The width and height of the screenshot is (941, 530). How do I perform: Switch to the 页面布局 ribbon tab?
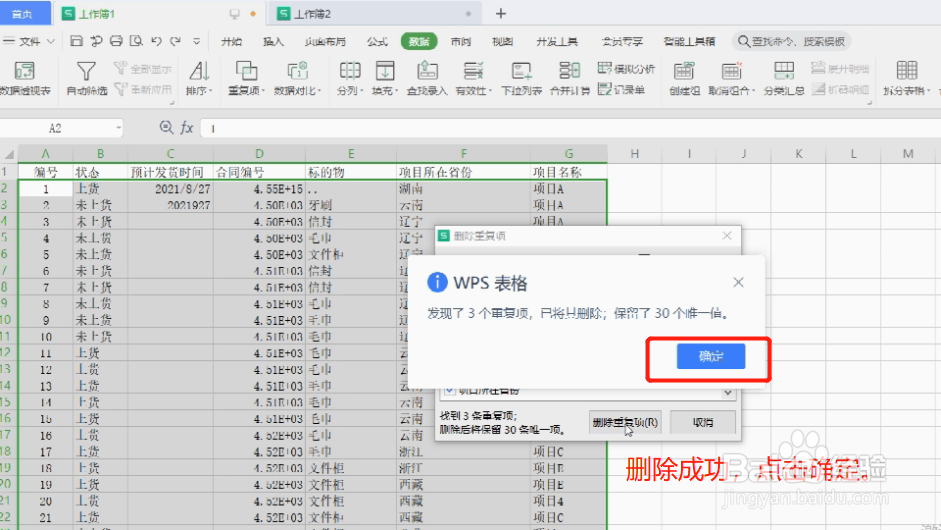click(325, 41)
